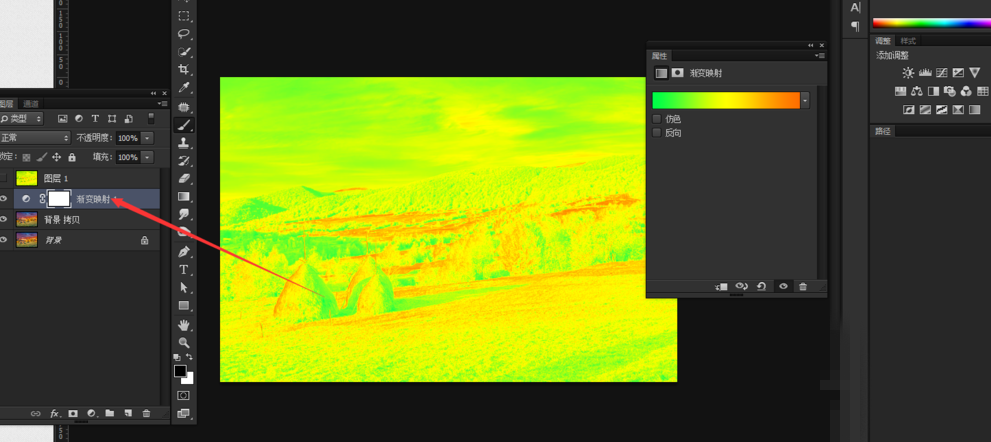This screenshot has height=442, width=991.
Task: Select the 调整 tab
Action: click(882, 40)
